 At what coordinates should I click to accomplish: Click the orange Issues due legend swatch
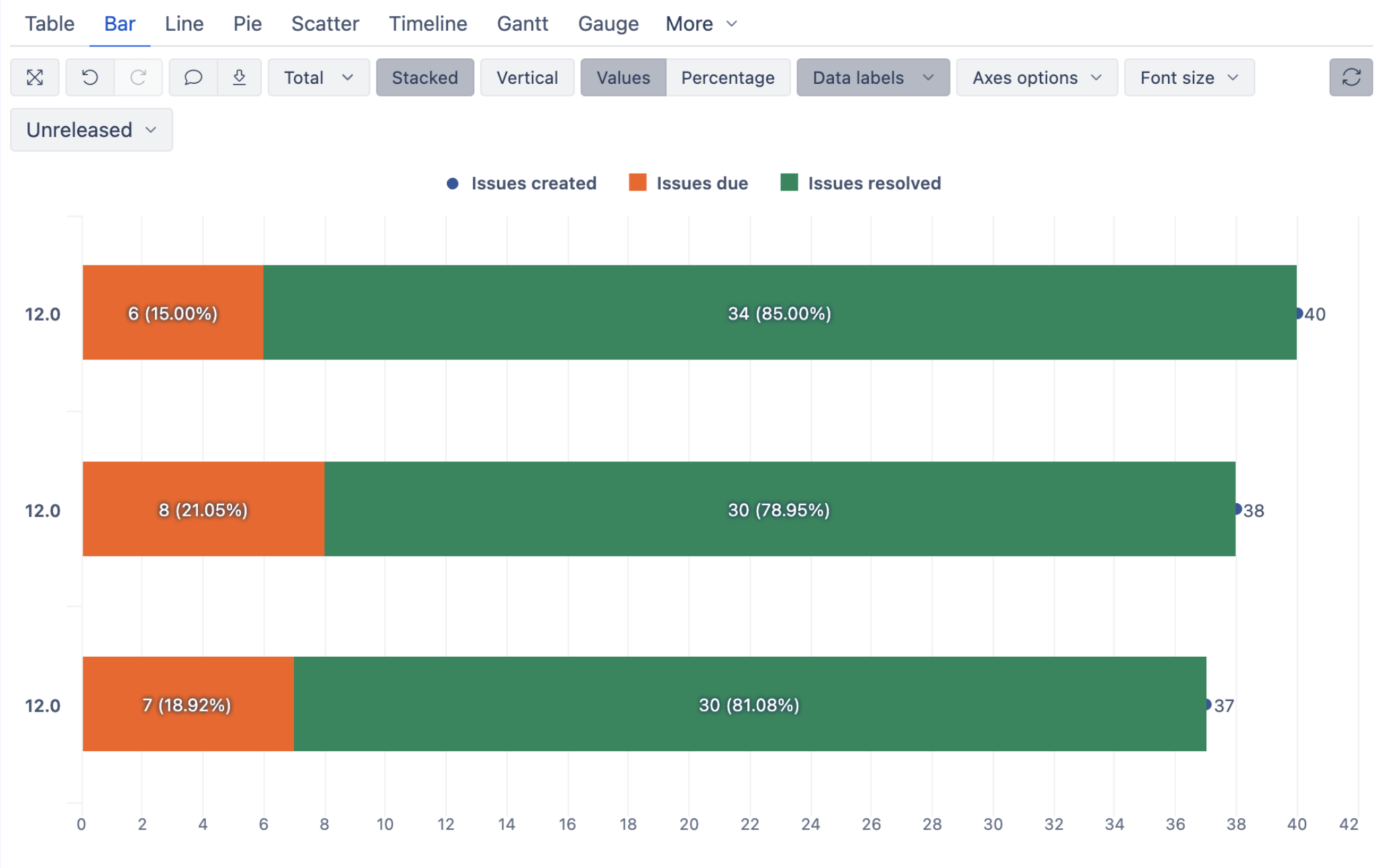[x=637, y=182]
